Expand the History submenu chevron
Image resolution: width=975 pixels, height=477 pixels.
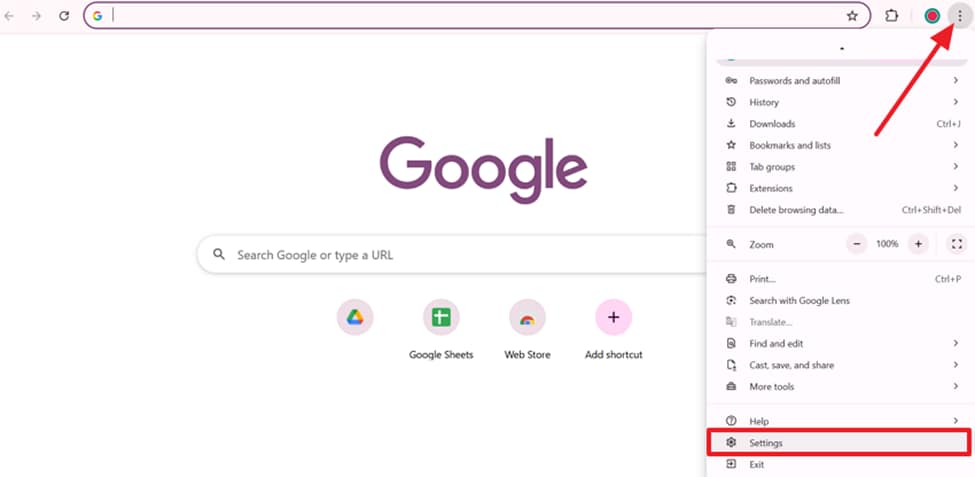(956, 102)
